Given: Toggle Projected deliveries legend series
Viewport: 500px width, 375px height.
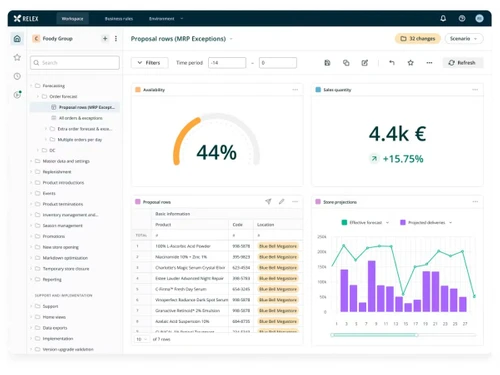Looking at the screenshot, I should [426, 222].
